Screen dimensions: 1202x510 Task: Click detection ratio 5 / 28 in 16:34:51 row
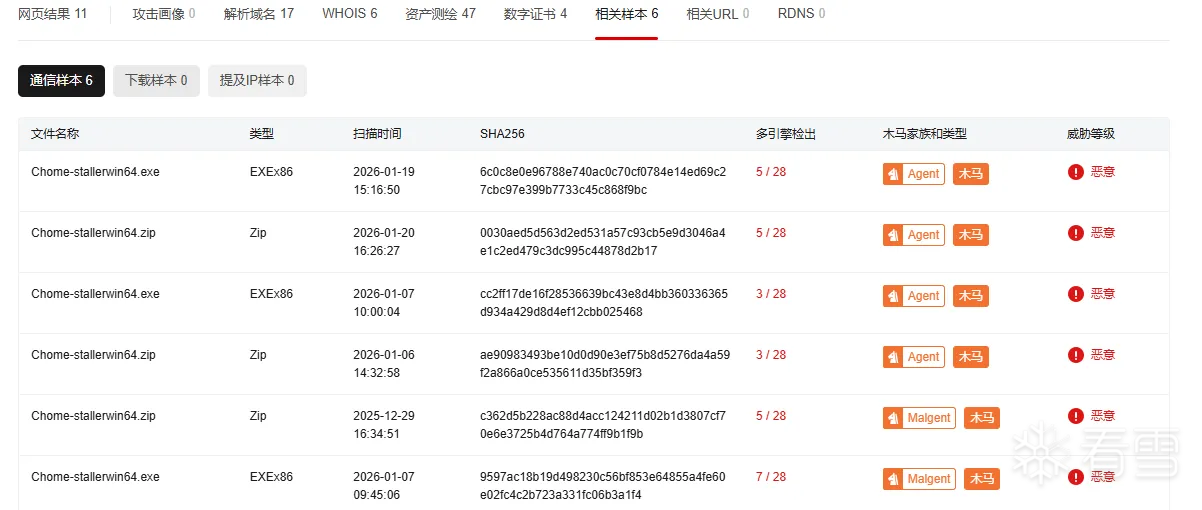tap(771, 416)
